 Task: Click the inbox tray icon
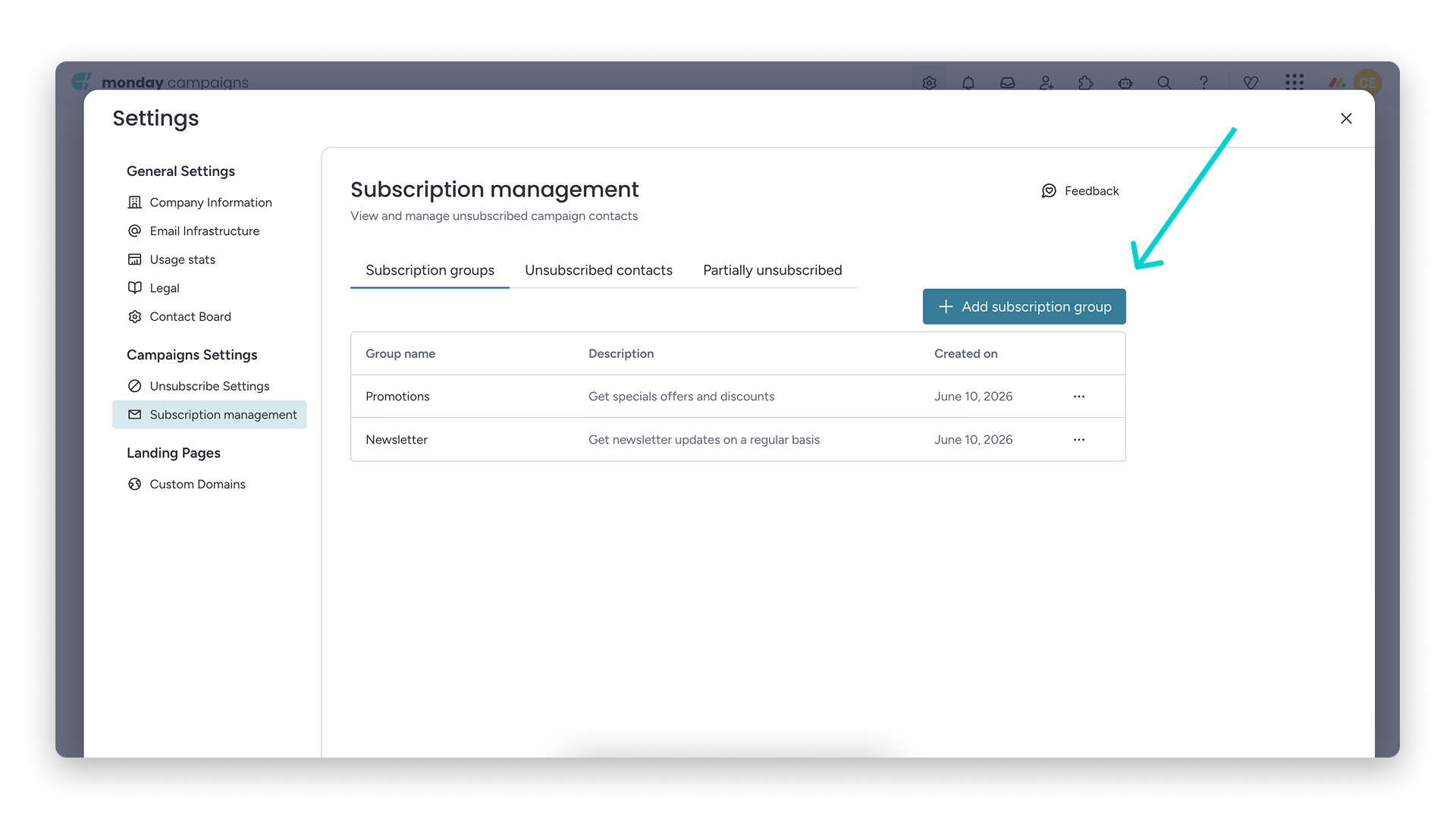pyautogui.click(x=1007, y=83)
